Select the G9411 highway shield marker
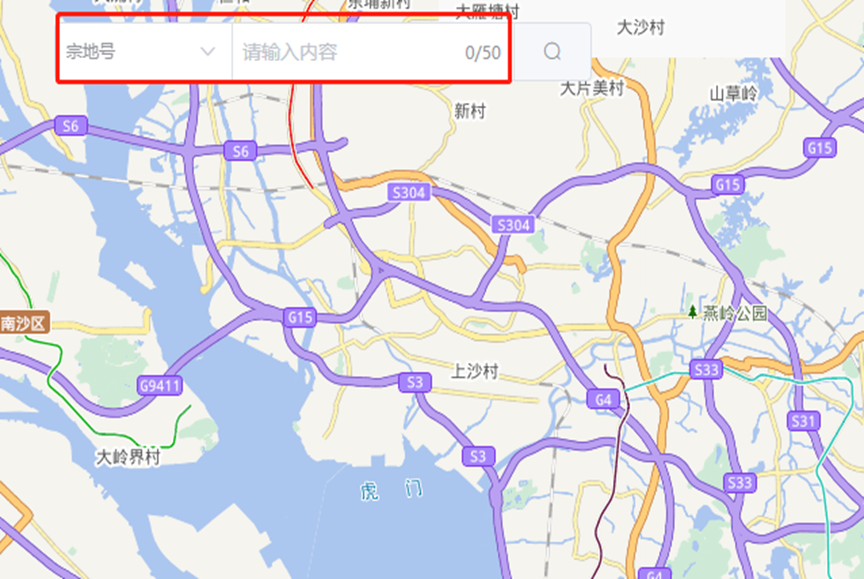Viewport: 864px width, 579px height. 160,386
